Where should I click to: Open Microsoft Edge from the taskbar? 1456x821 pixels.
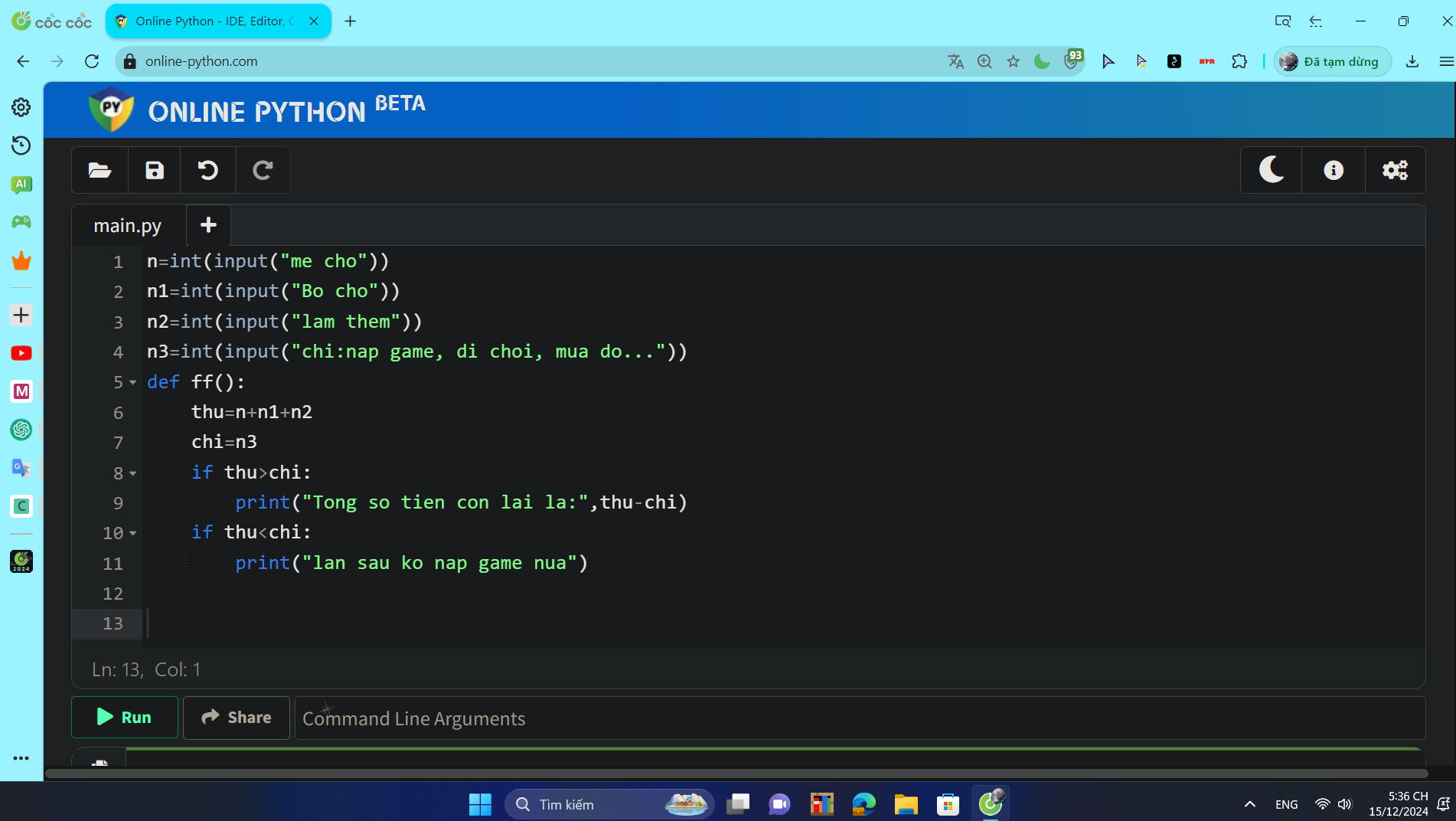click(x=863, y=804)
